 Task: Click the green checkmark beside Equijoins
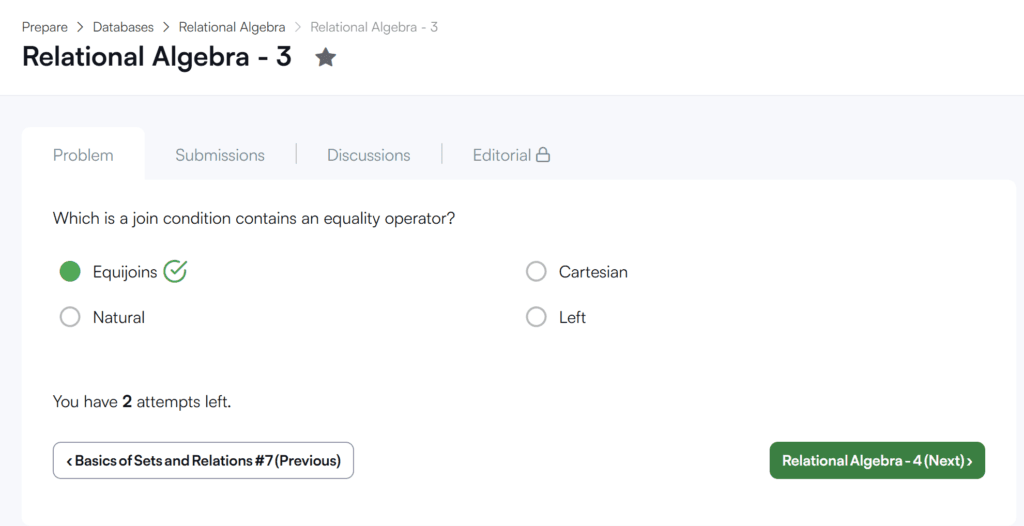[x=175, y=271]
